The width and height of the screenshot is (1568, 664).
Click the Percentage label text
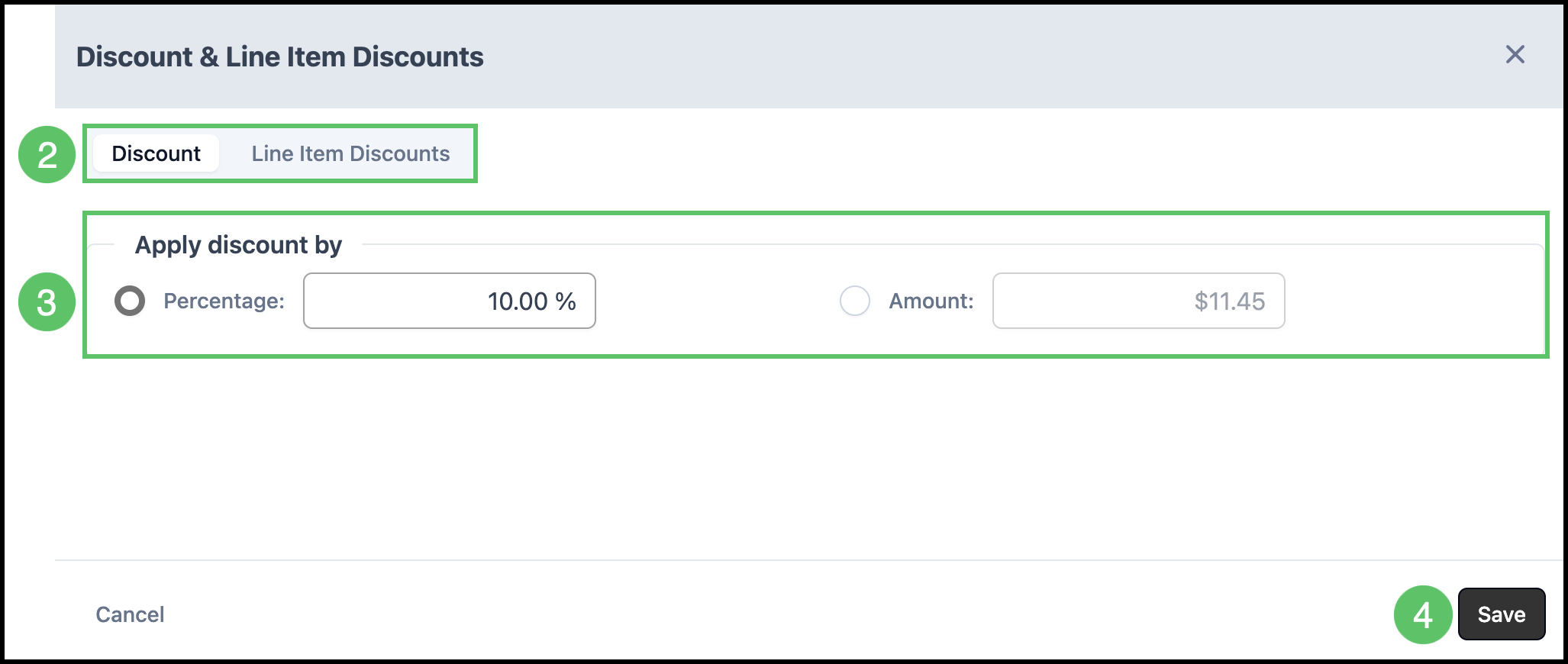[x=224, y=301]
